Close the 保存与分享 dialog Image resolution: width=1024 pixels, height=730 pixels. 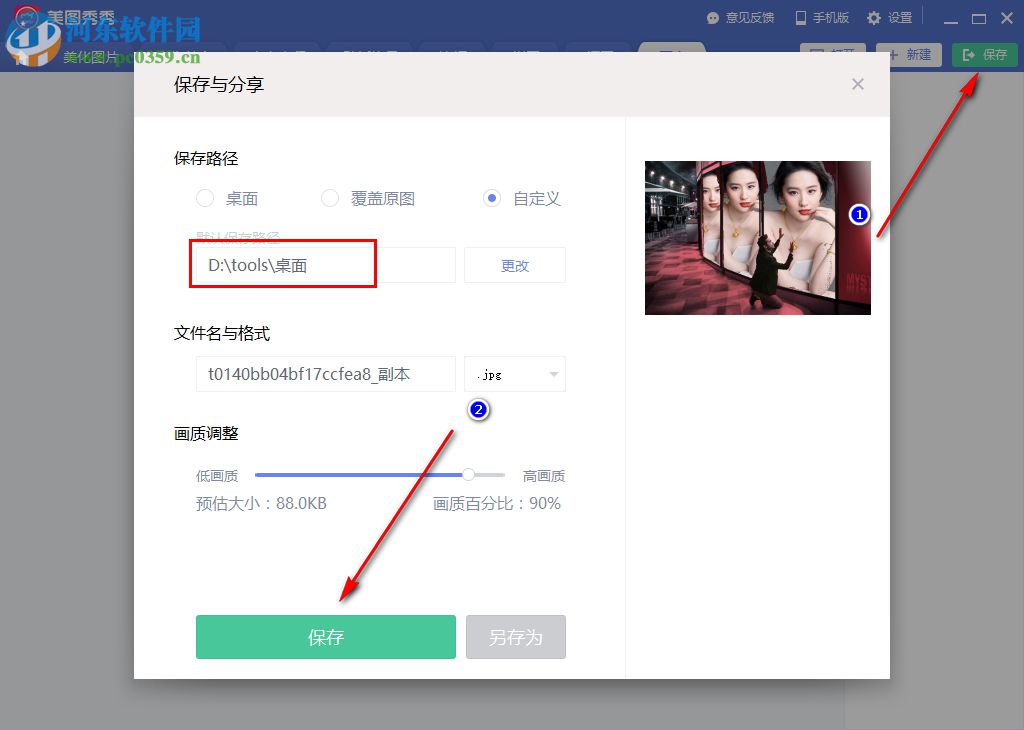(858, 84)
